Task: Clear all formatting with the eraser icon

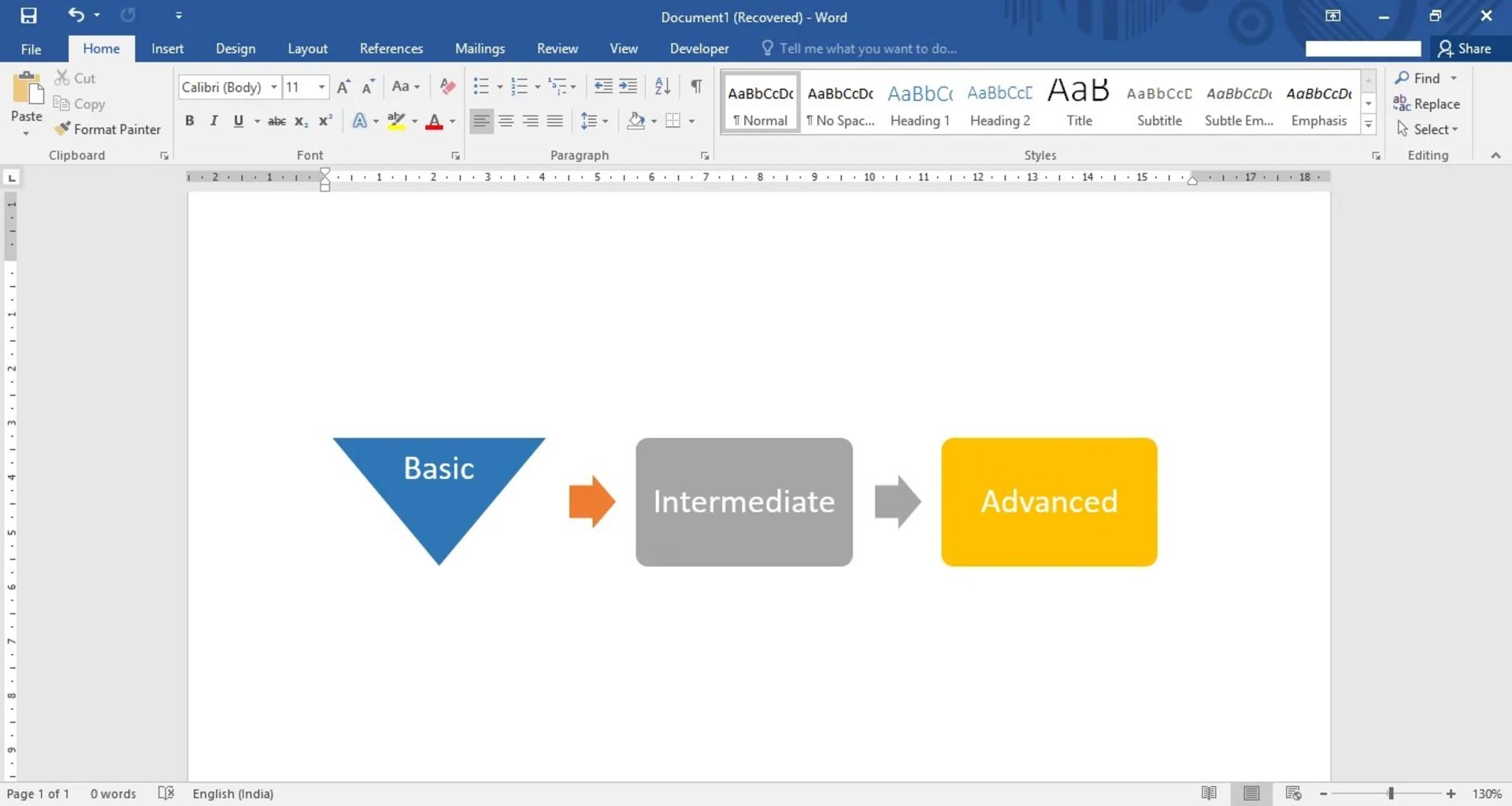Action: 447,87
